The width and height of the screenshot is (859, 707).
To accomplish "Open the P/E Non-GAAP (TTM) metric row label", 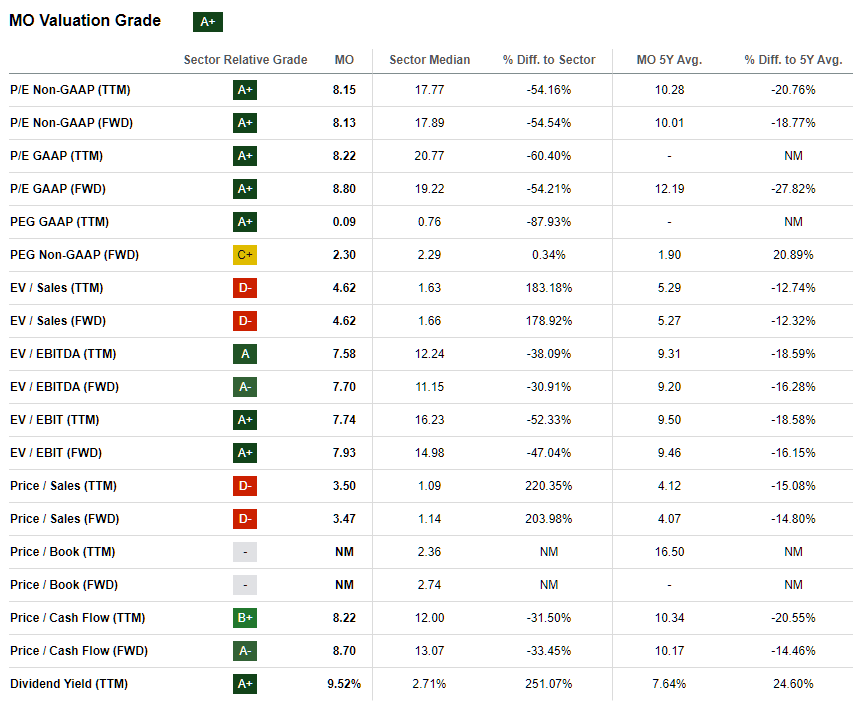I will point(70,90).
